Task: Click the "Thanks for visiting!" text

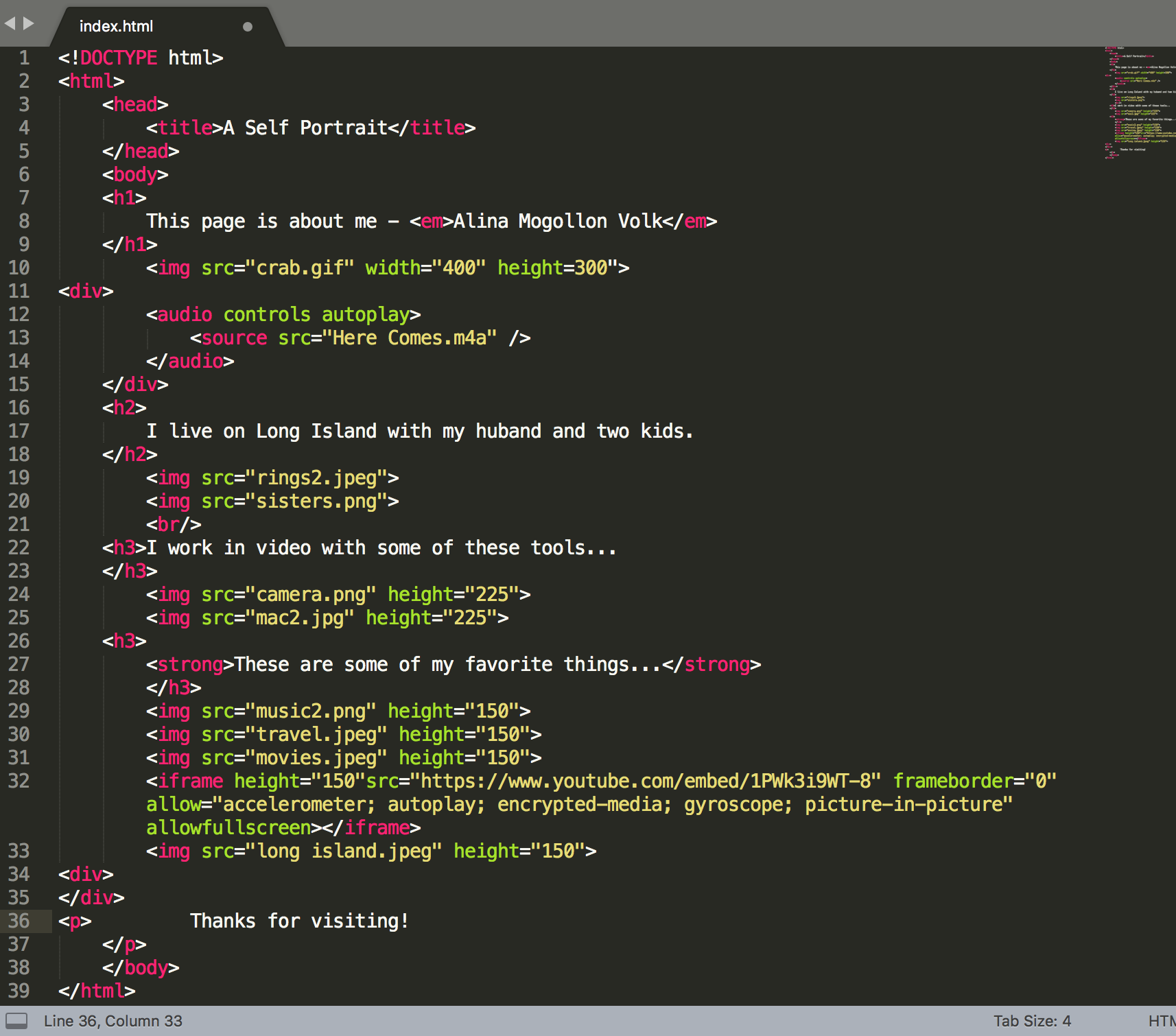Action: (299, 921)
